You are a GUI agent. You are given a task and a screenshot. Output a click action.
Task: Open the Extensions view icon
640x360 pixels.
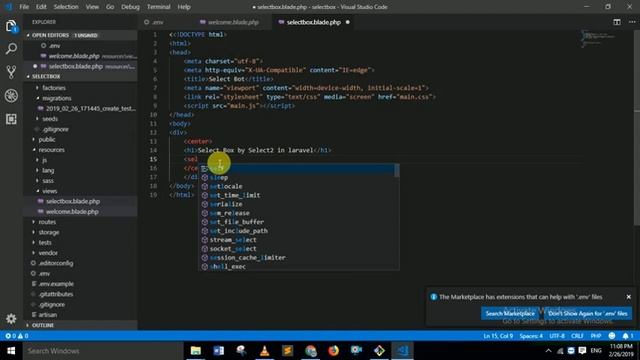pos(11,119)
